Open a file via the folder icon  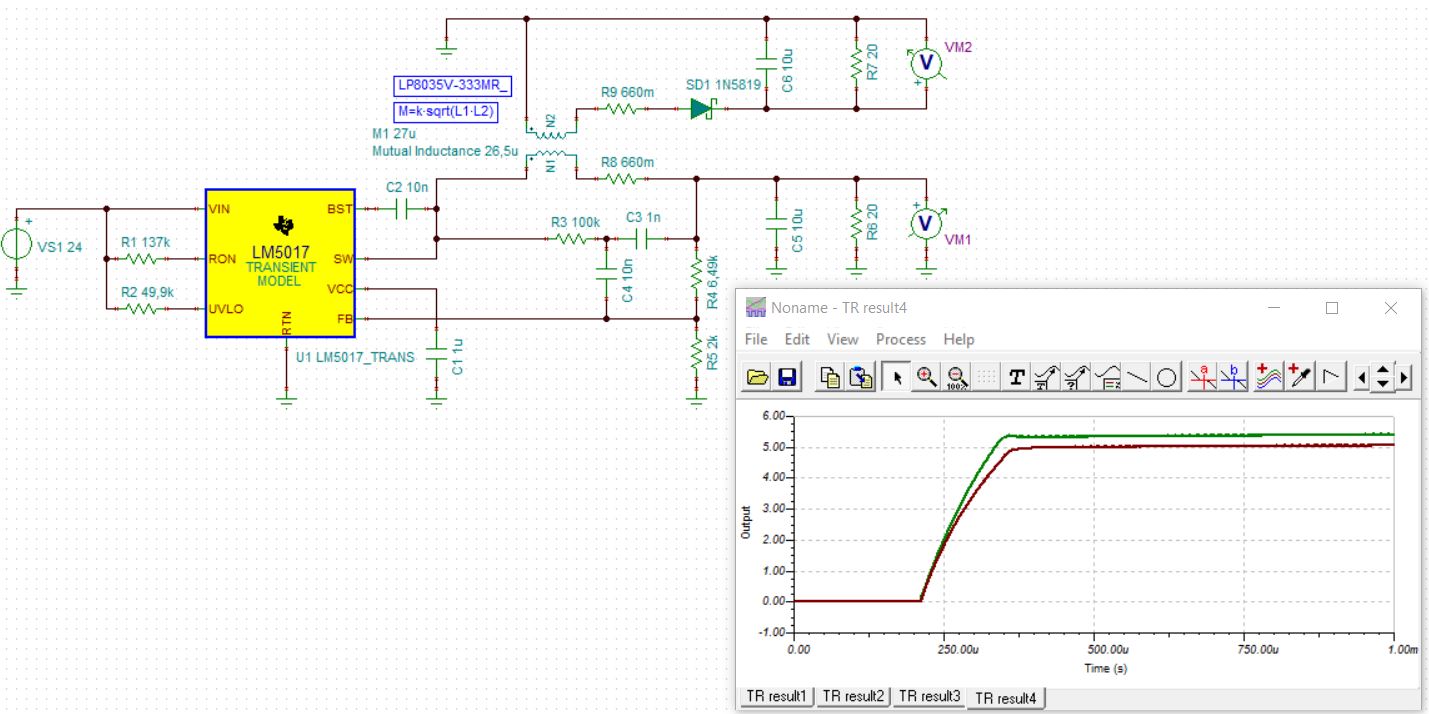(758, 377)
